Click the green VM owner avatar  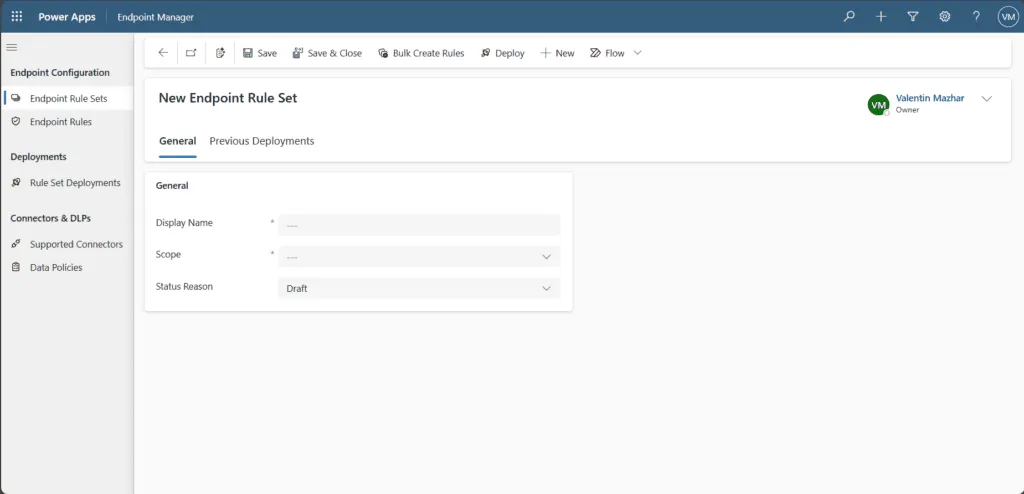(x=878, y=105)
